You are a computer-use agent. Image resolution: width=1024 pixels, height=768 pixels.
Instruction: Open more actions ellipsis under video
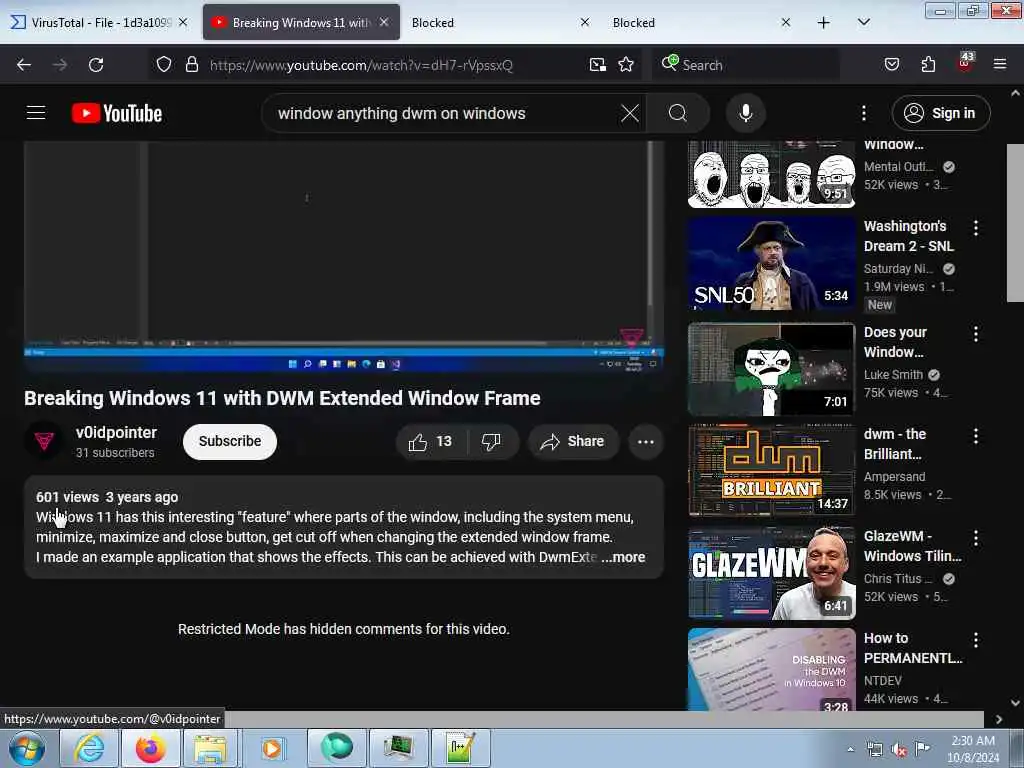645,441
